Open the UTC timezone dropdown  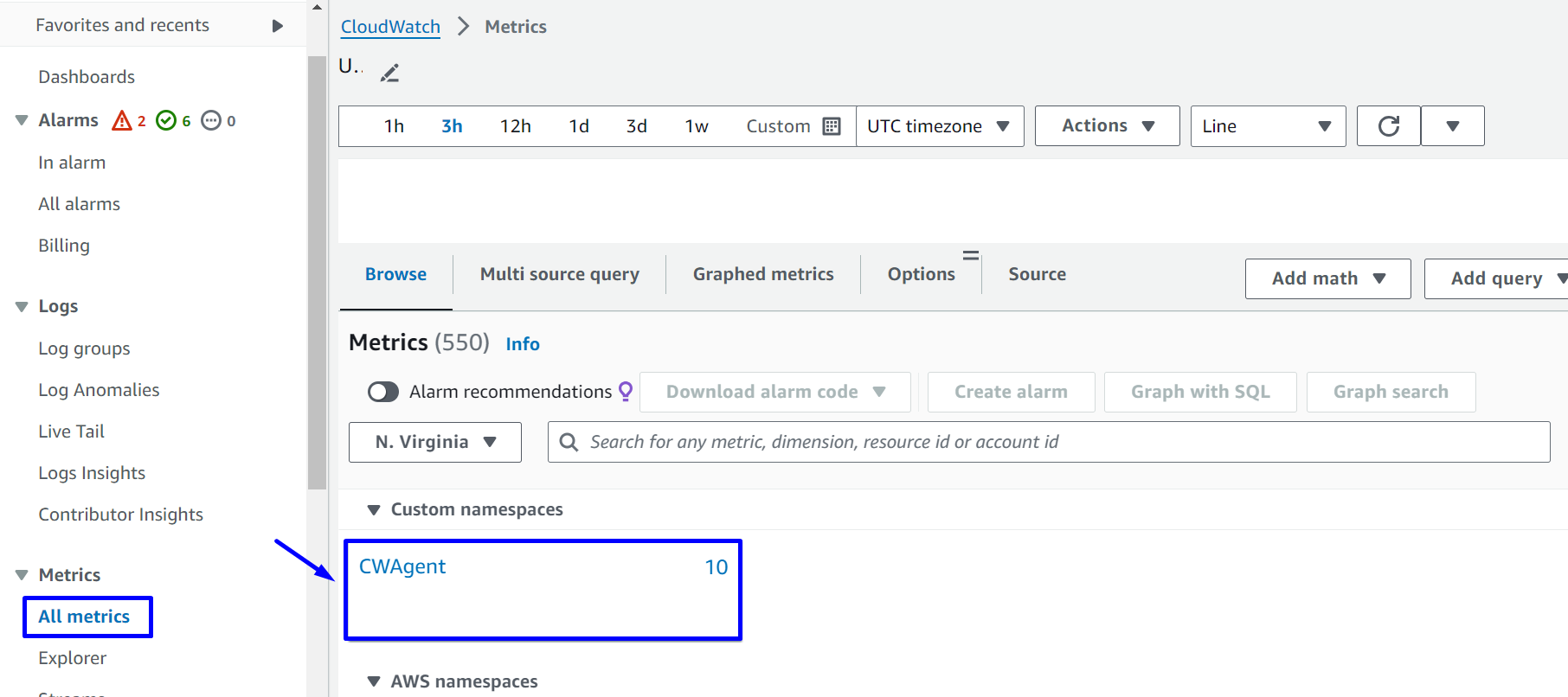tap(939, 126)
